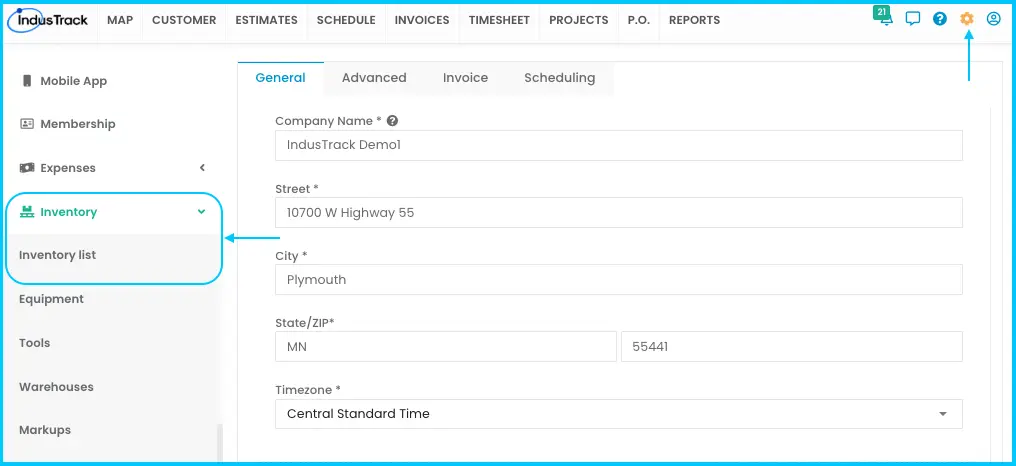Image resolution: width=1016 pixels, height=466 pixels.
Task: Open ESTIMATES in top navigation
Action: 266,20
